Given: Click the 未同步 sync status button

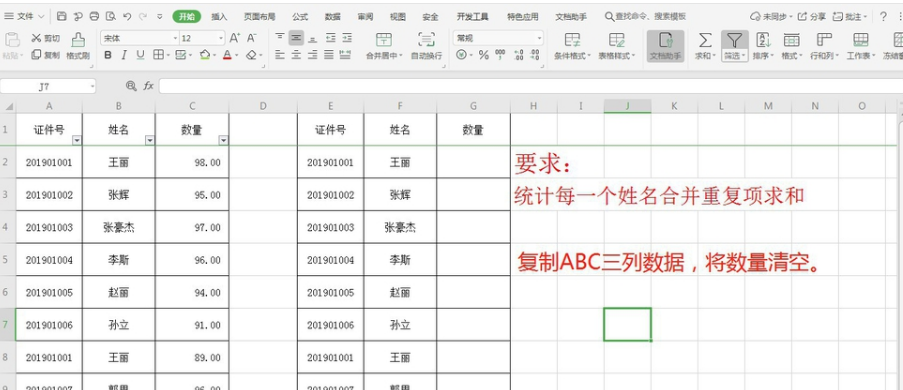Looking at the screenshot, I should tap(771, 16).
